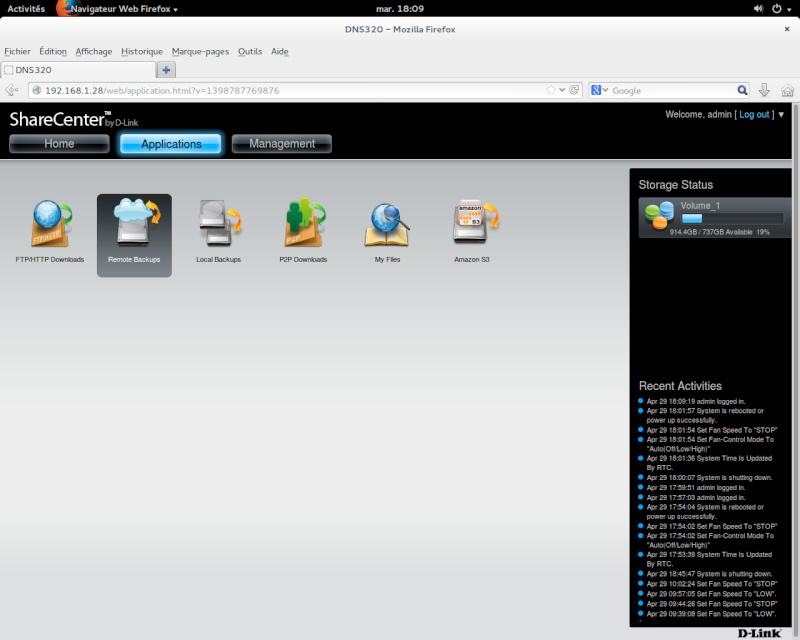Select the DNS320 browser tab
This screenshot has width=800, height=640.
coord(78,70)
